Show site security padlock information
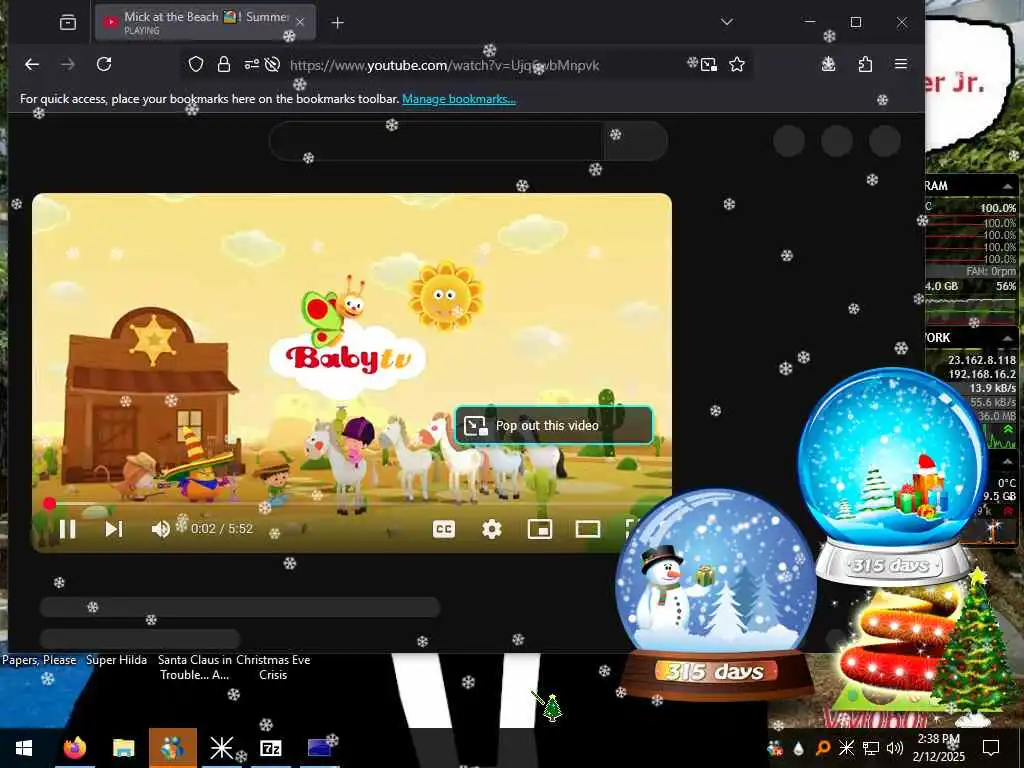 click(223, 64)
